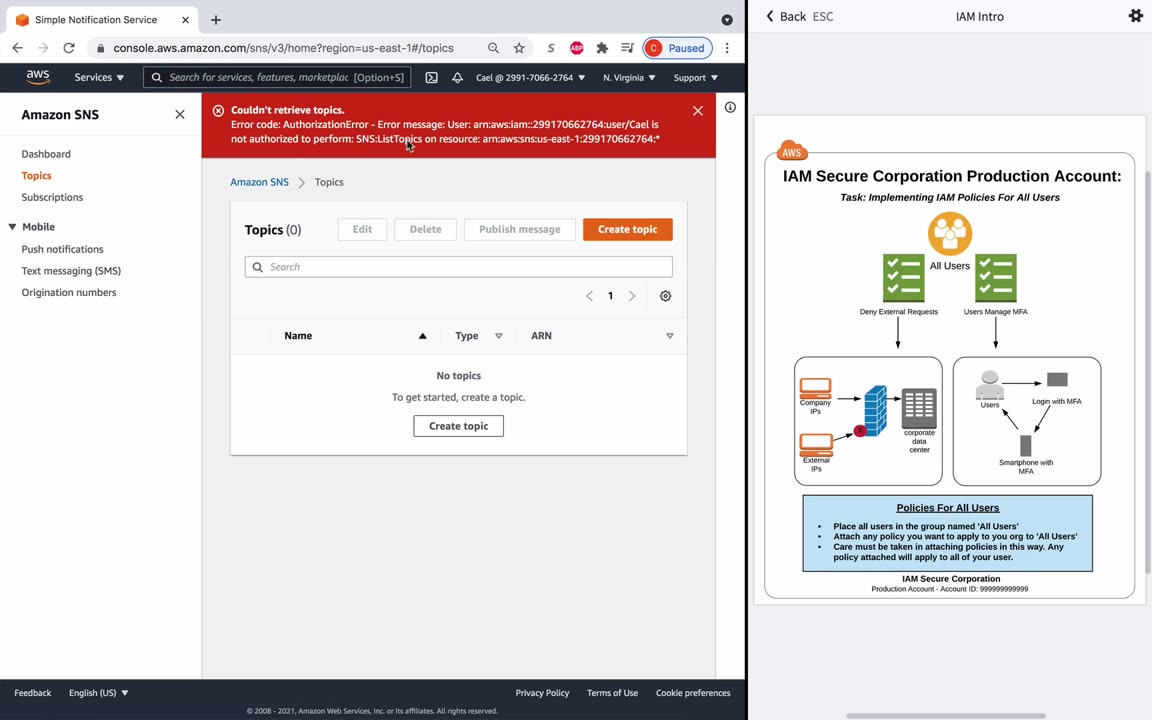Image resolution: width=1152 pixels, height=720 pixels.
Task: Follow Amazon SNS breadcrumb link
Action: pyautogui.click(x=259, y=182)
